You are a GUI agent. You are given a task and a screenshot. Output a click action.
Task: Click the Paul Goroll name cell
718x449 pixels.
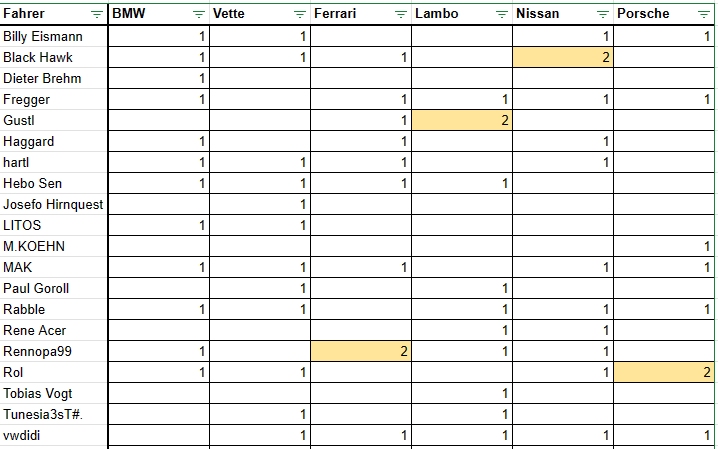[x=53, y=288]
